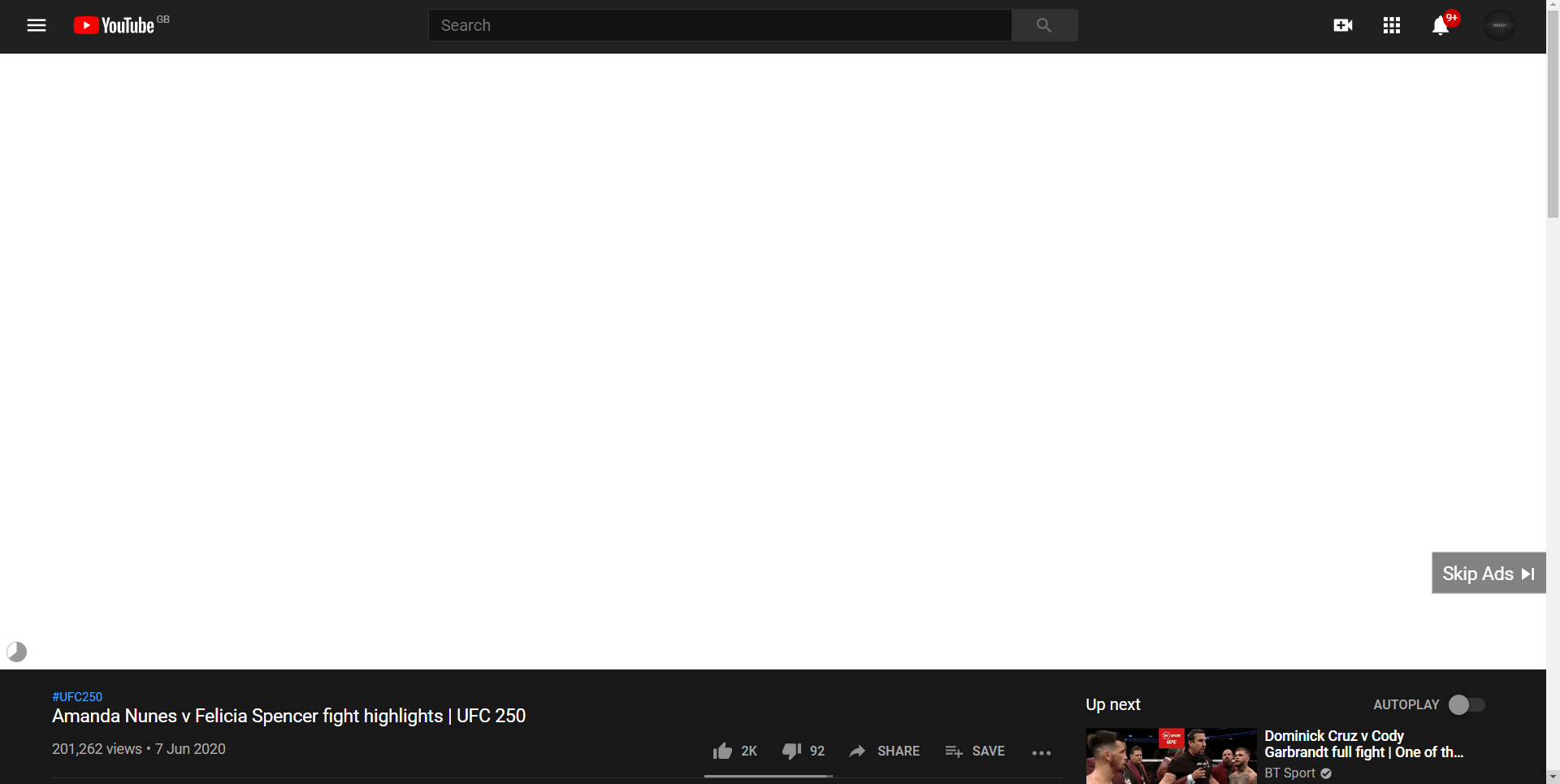Open the Share dialog

885,751
